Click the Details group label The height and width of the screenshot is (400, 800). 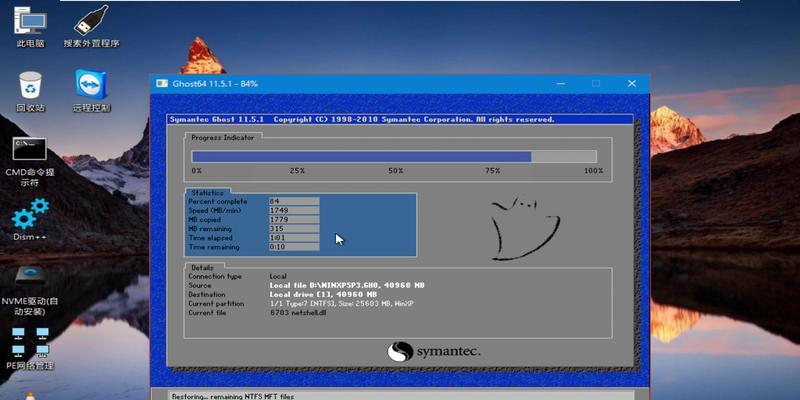(x=203, y=267)
